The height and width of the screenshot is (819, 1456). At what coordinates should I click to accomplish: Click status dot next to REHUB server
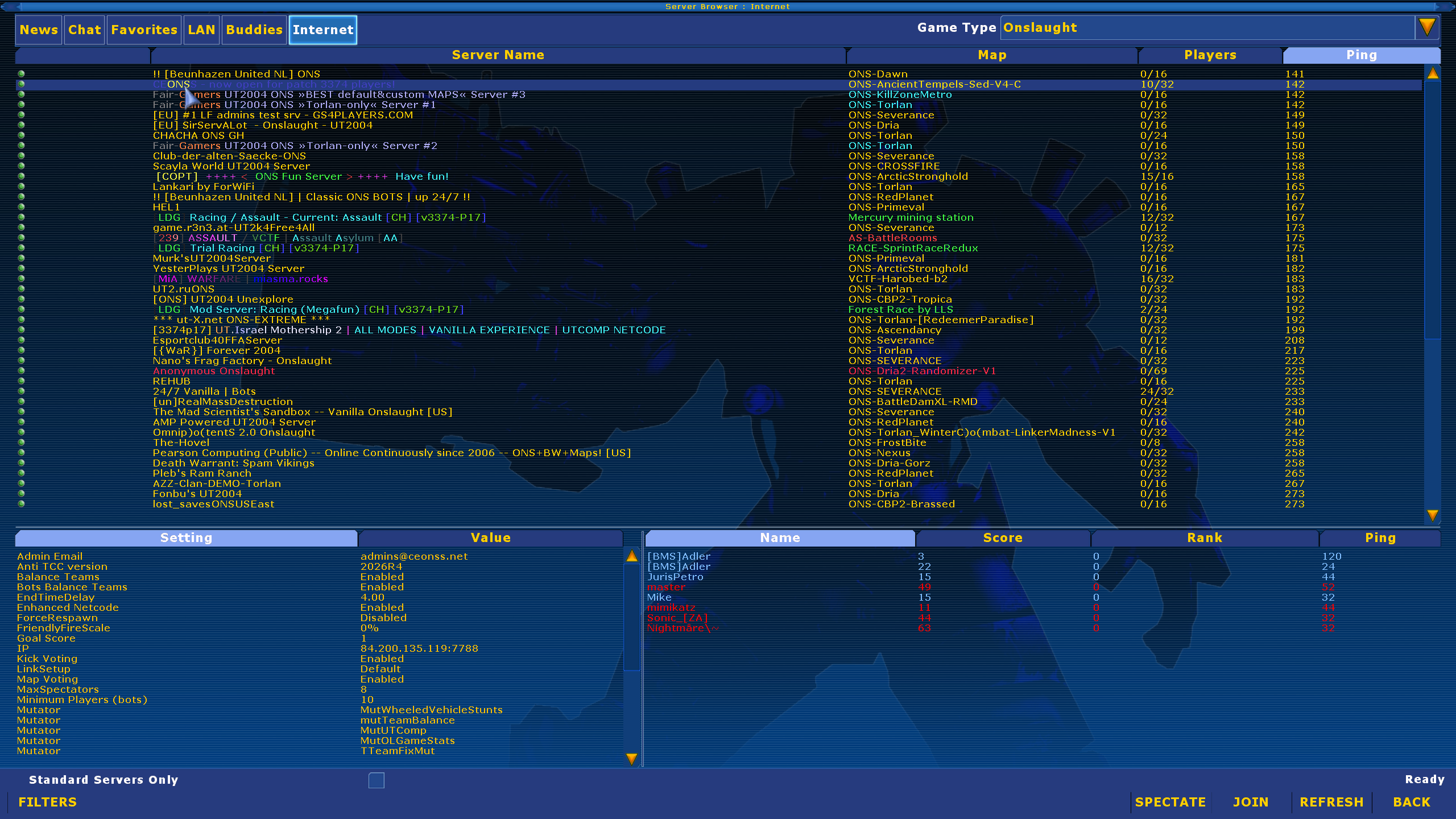pos(21,381)
